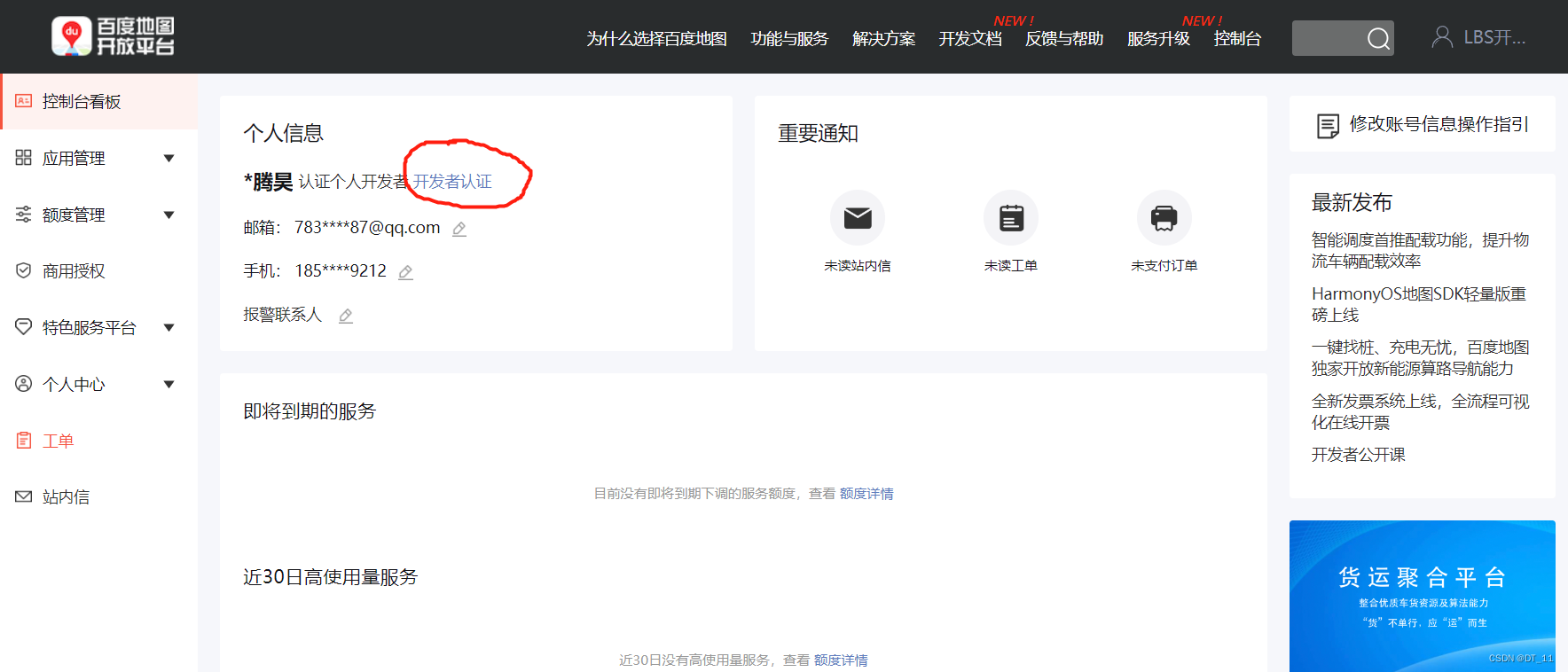Select 站内信 label in sidebar
1568x672 pixels.
pos(66,497)
